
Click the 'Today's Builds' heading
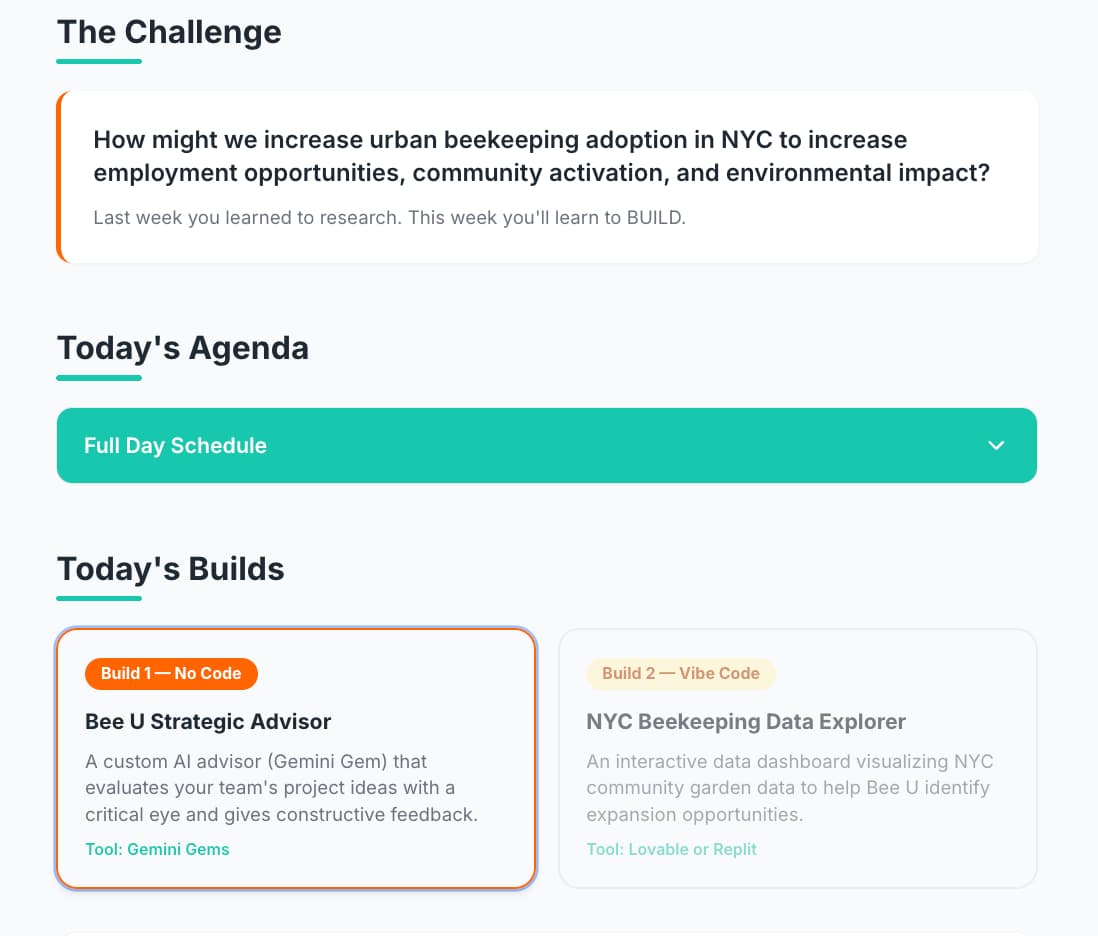coord(170,569)
